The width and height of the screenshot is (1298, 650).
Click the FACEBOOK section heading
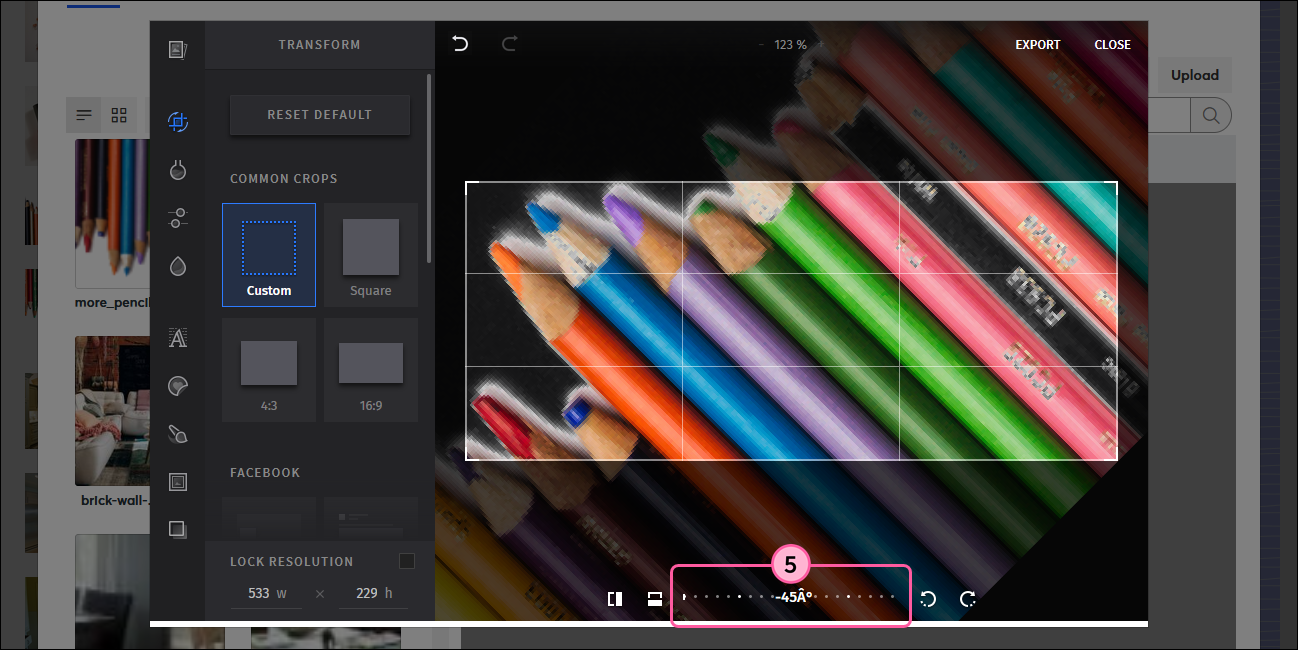click(265, 473)
